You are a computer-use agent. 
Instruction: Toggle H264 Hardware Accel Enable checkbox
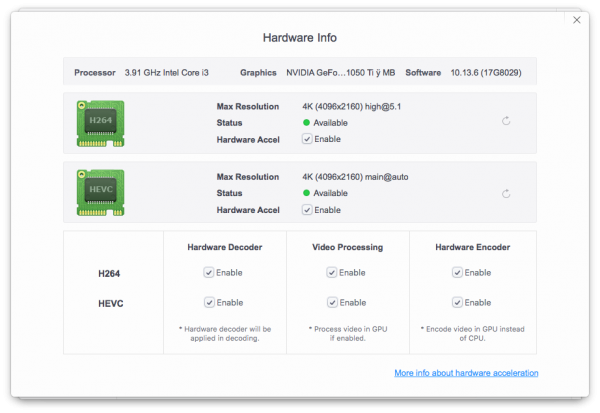point(307,139)
